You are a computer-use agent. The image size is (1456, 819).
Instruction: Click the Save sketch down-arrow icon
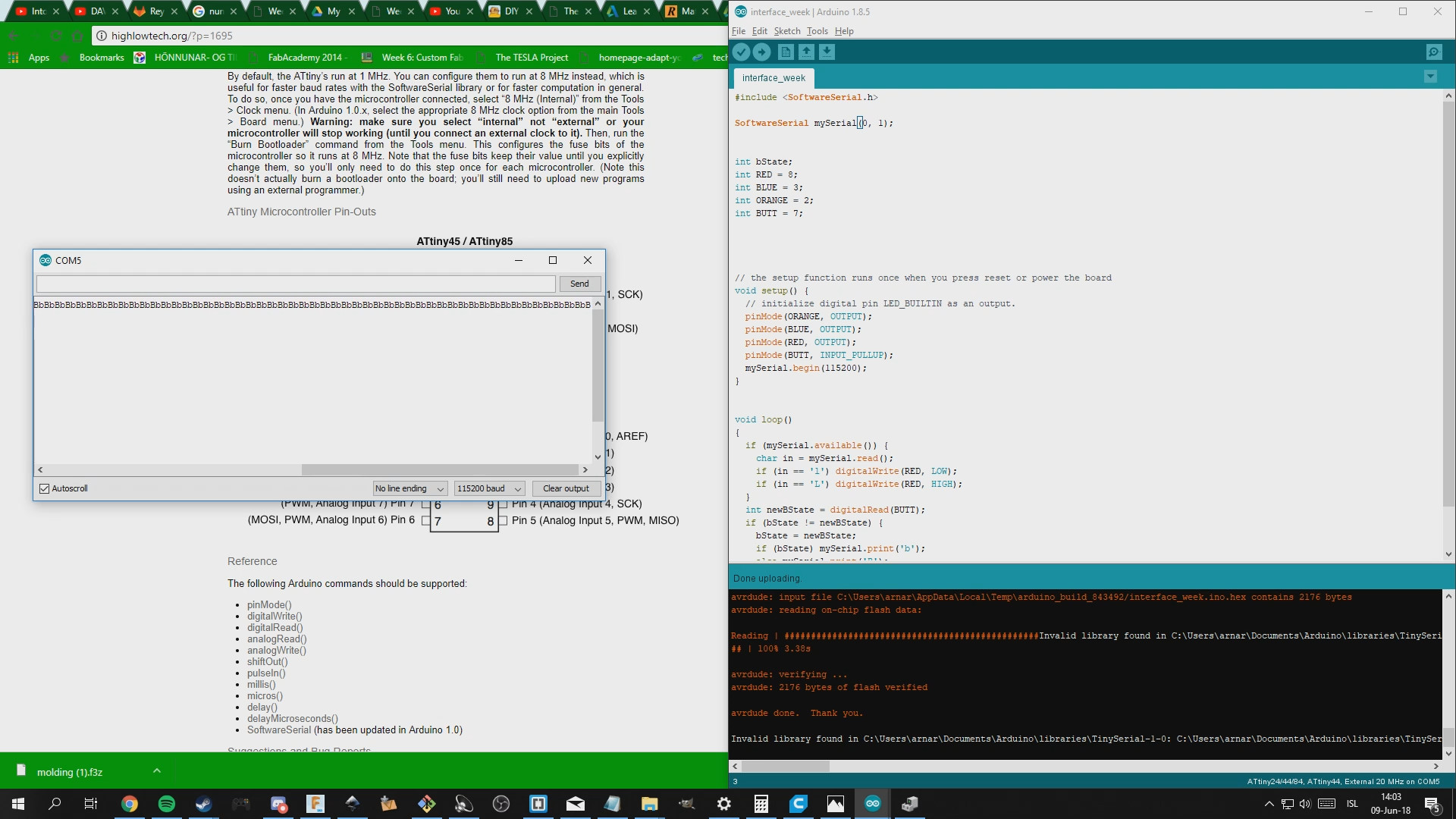click(827, 52)
